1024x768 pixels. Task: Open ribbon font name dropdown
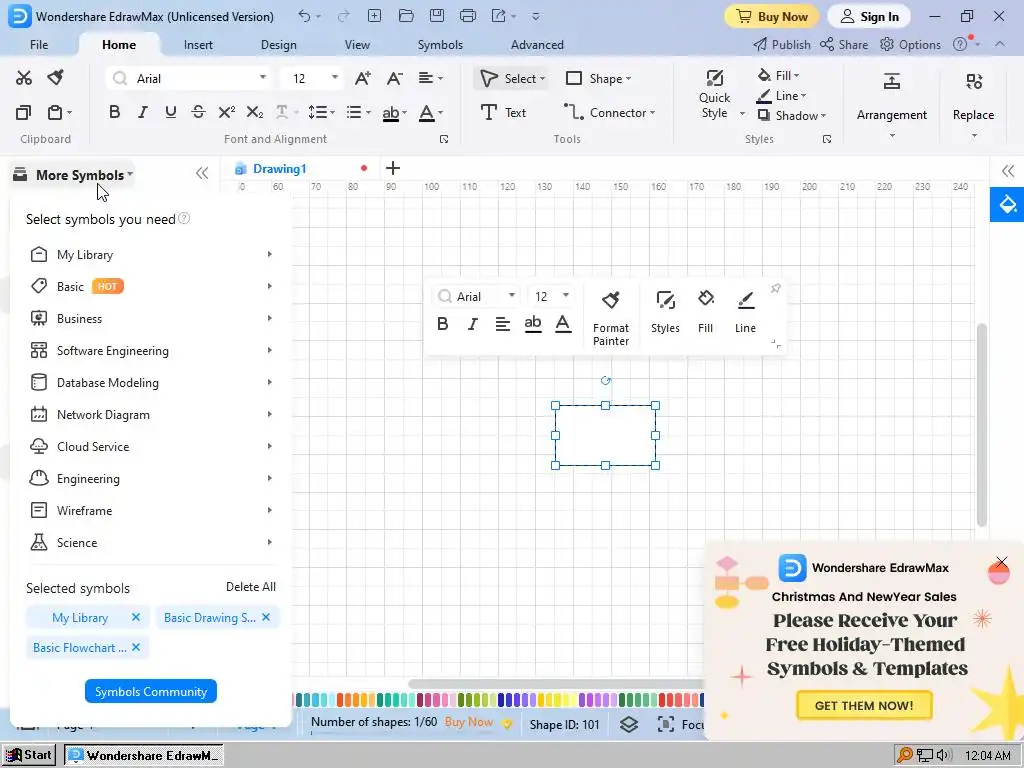(x=263, y=78)
